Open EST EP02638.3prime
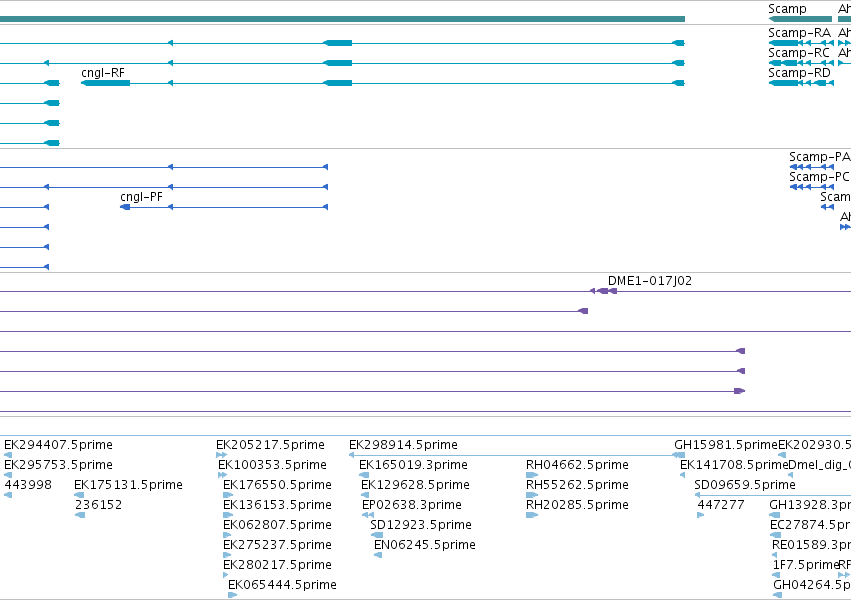 pyautogui.click(x=412, y=505)
